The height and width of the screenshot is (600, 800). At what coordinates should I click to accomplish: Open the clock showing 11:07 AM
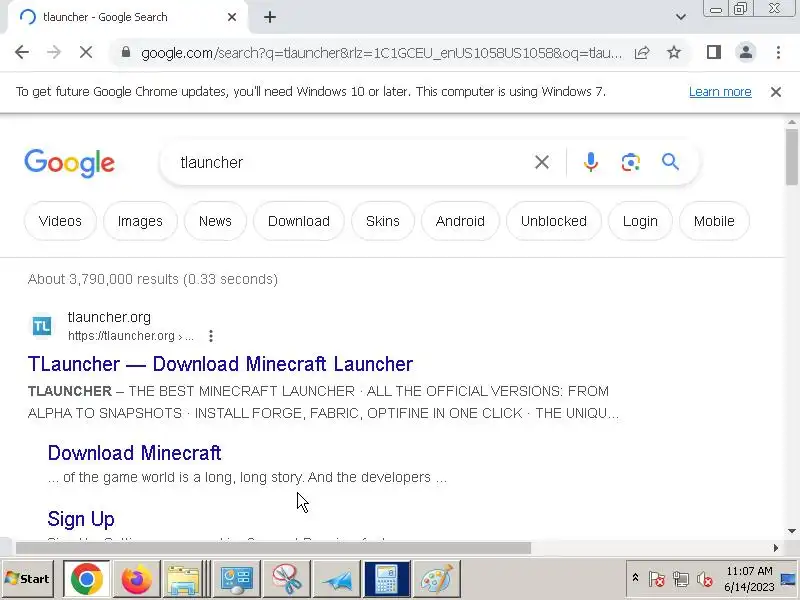(749, 579)
